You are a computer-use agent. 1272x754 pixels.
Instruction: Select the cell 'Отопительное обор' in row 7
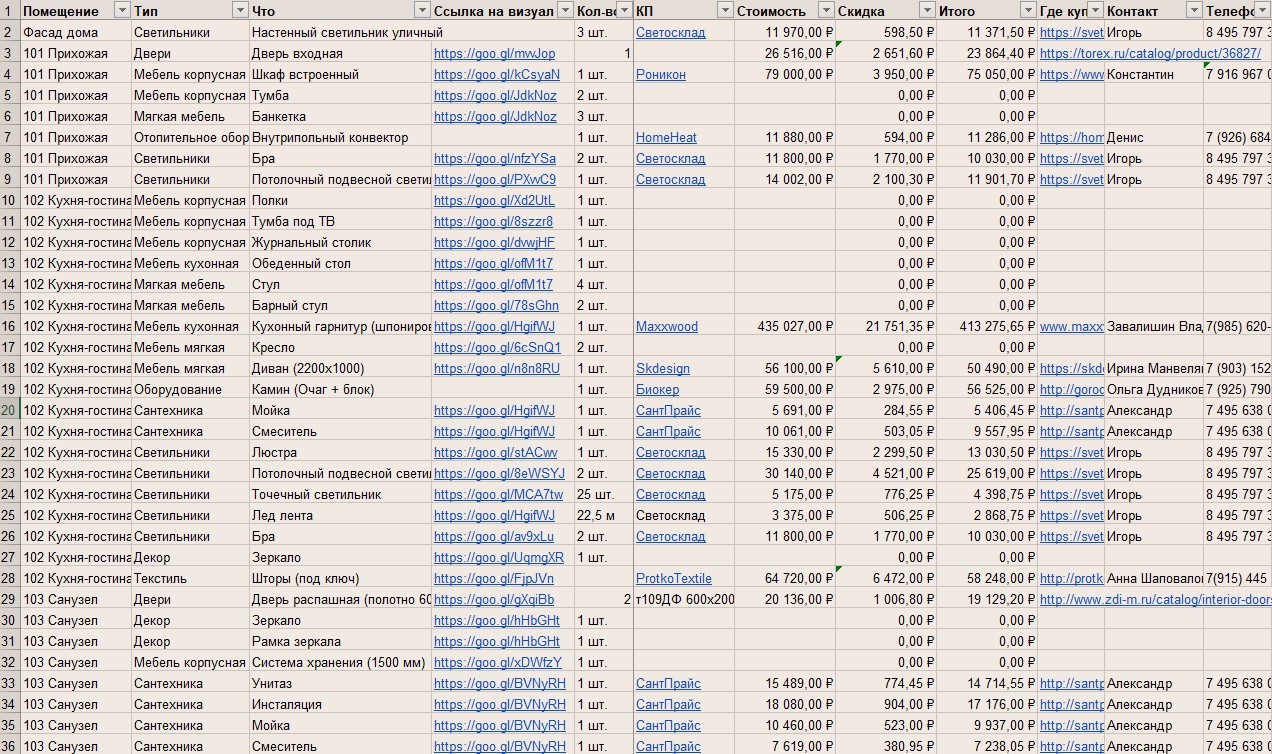(x=190, y=137)
